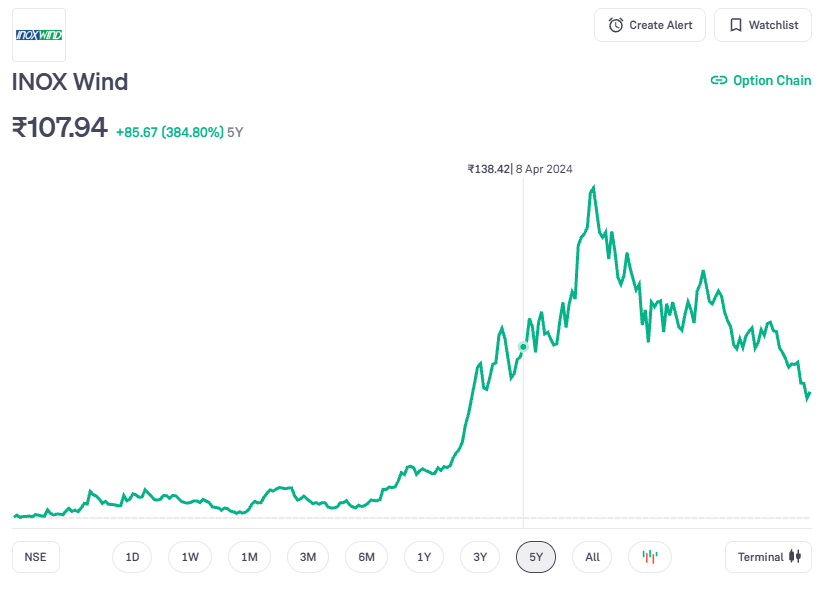Click the Watchlist bookmark icon

pos(735,25)
